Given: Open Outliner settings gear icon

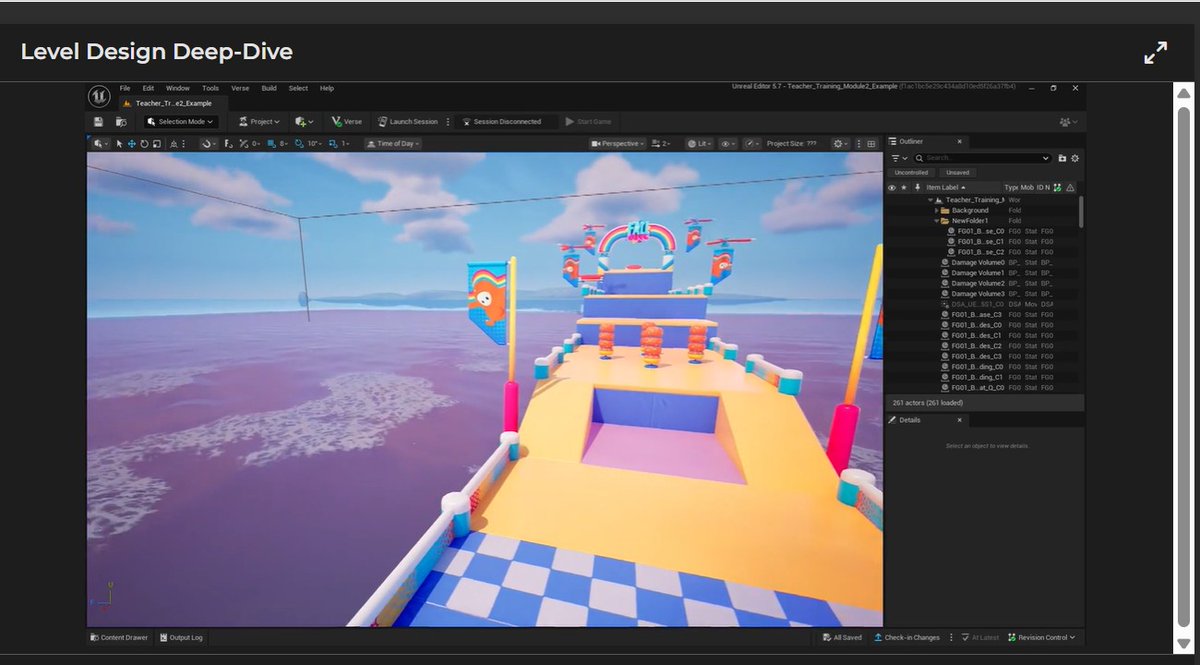Looking at the screenshot, I should 1075,158.
